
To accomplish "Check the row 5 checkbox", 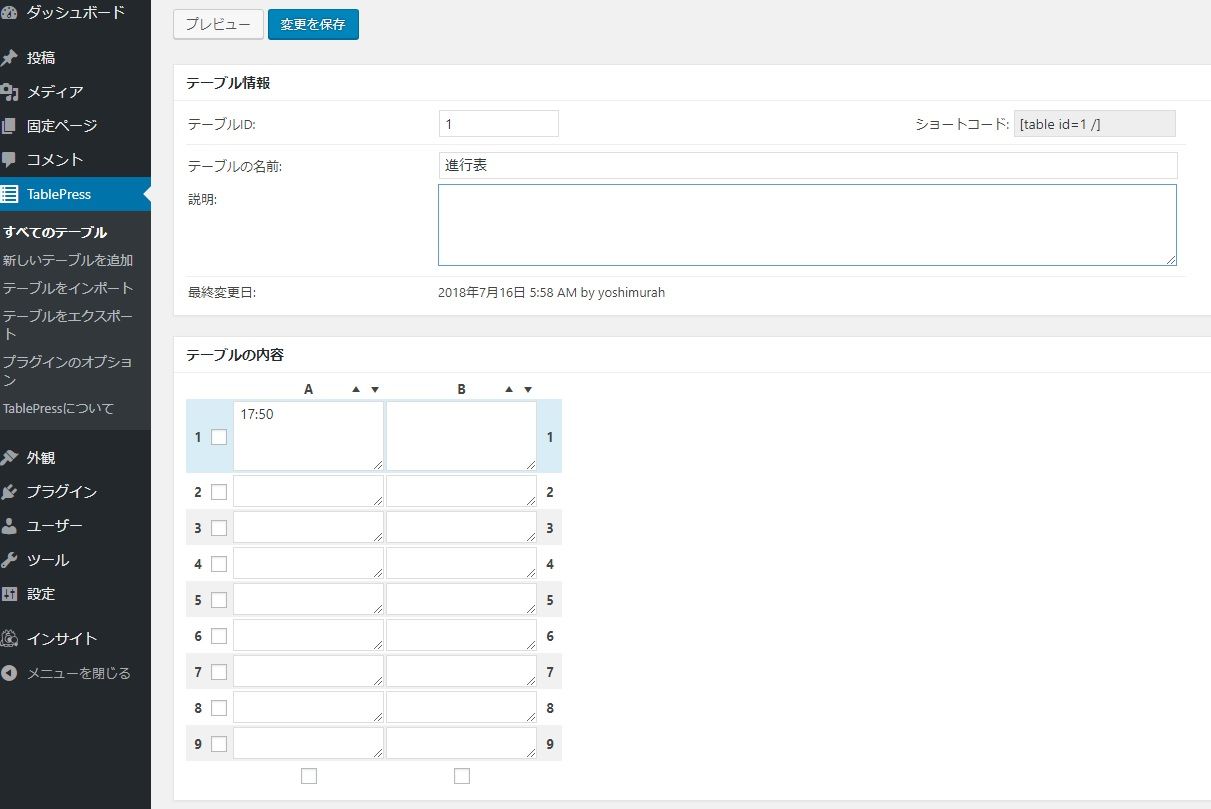I will (219, 600).
